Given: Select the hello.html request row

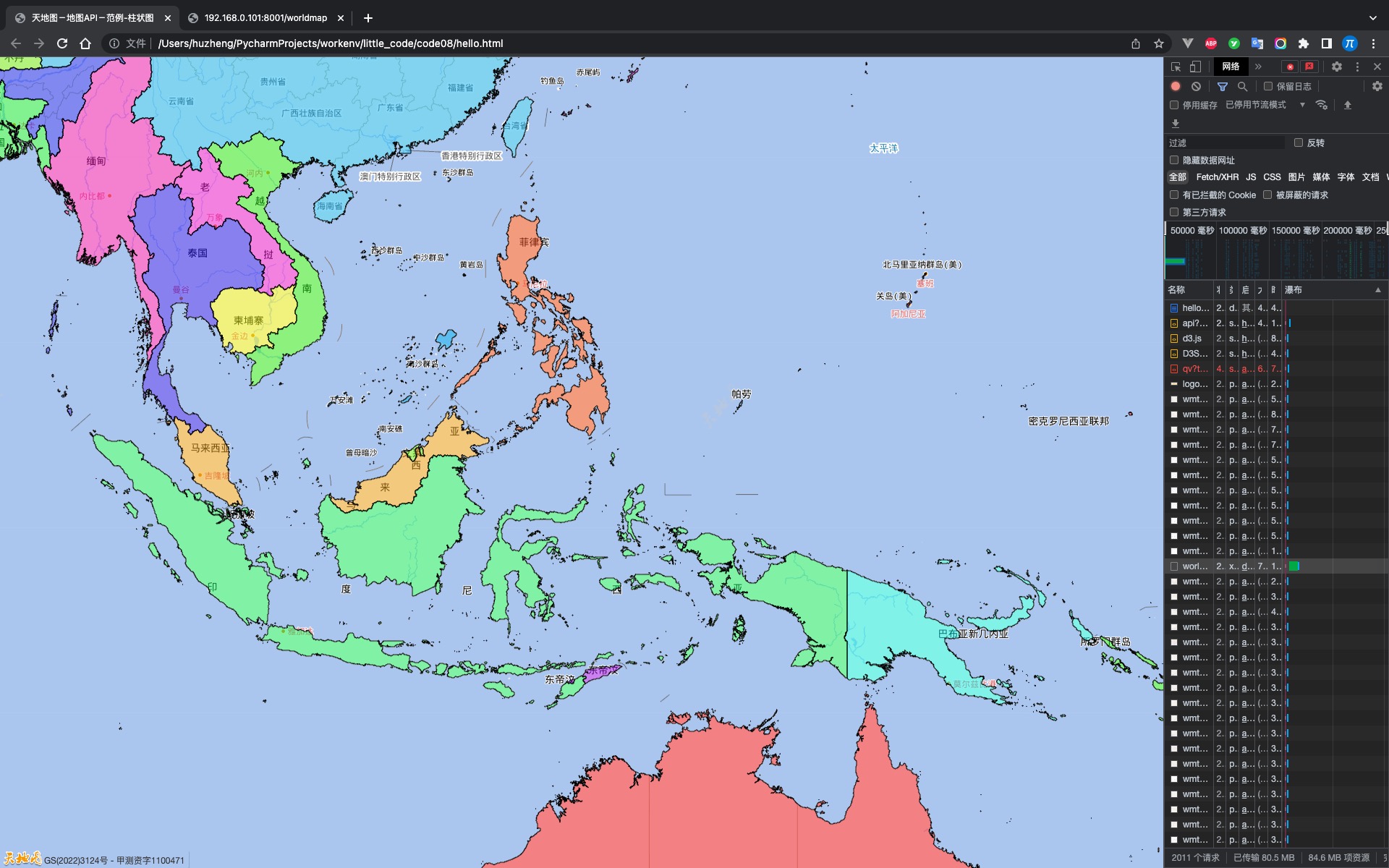Looking at the screenshot, I should click(x=1195, y=308).
